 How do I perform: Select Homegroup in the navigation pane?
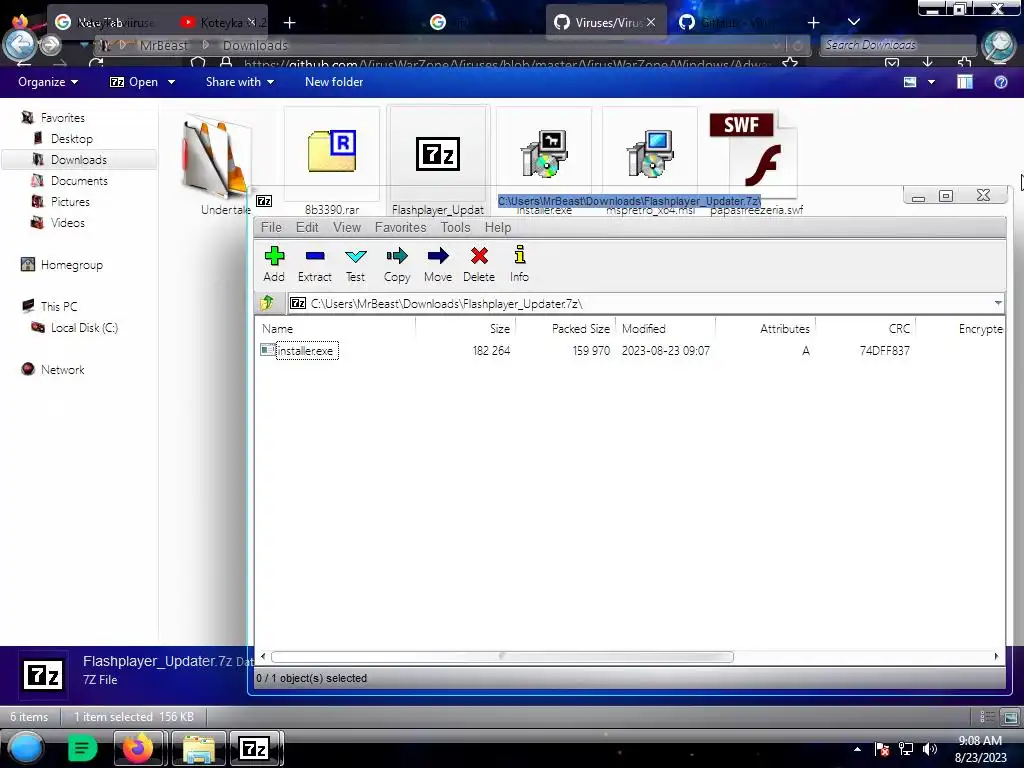71,264
